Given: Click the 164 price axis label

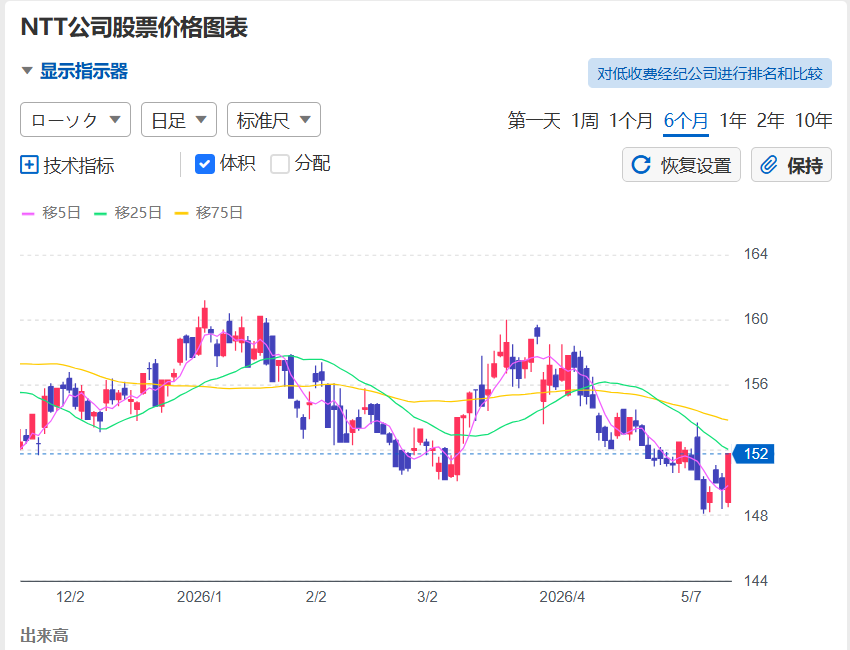Looking at the screenshot, I should [756, 254].
